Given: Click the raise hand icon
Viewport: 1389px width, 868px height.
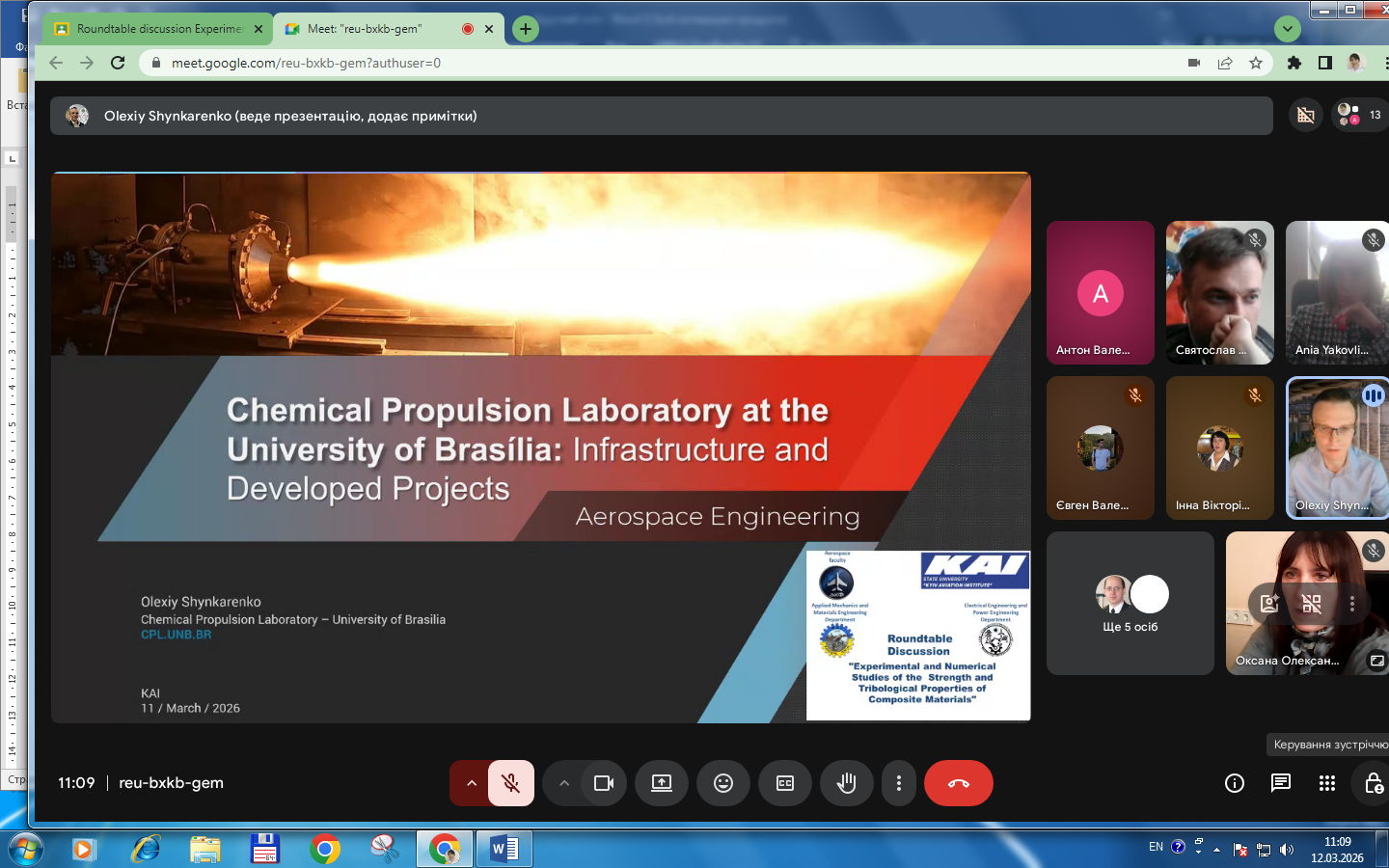Looking at the screenshot, I should point(846,783).
